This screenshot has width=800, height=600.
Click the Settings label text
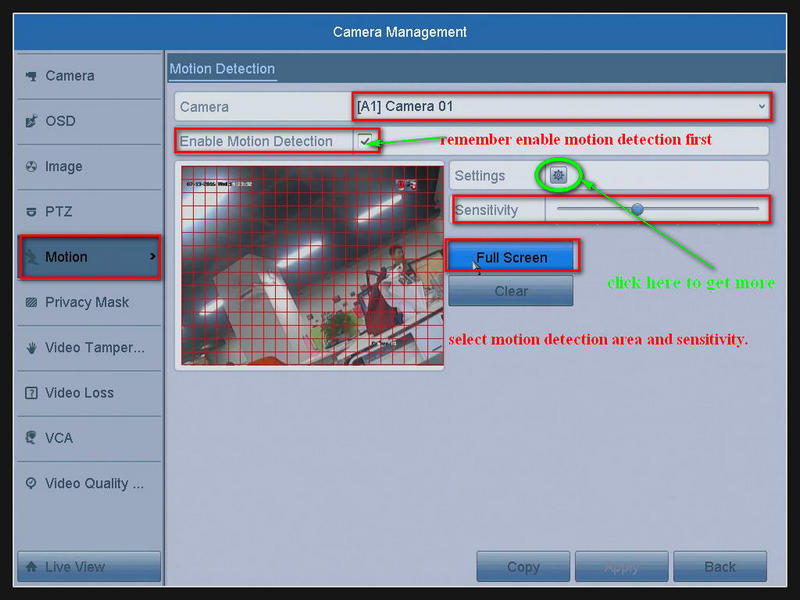(480, 176)
